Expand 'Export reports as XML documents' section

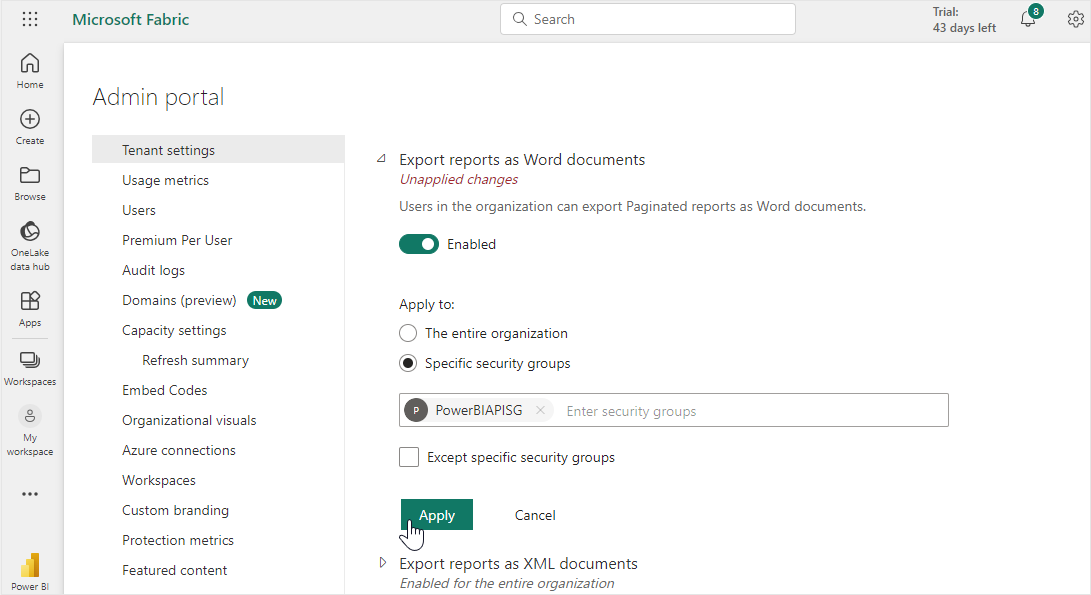(382, 563)
